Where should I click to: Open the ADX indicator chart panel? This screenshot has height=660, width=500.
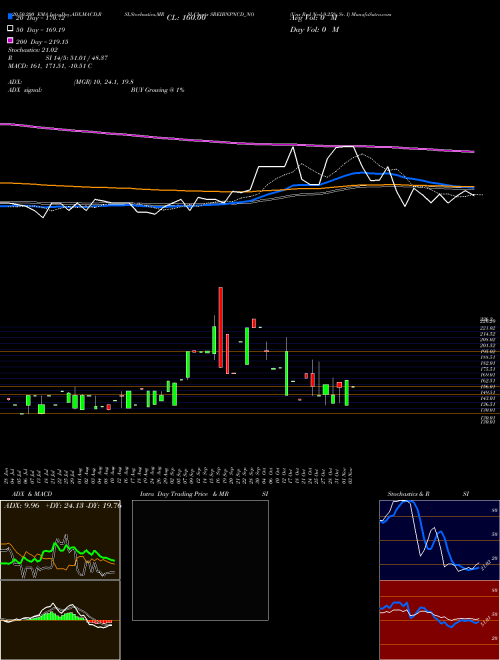pos(60,540)
